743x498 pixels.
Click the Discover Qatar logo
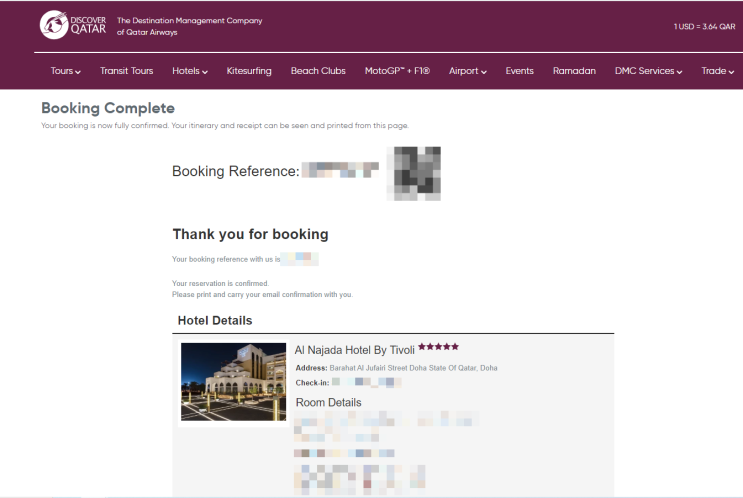tap(73, 25)
